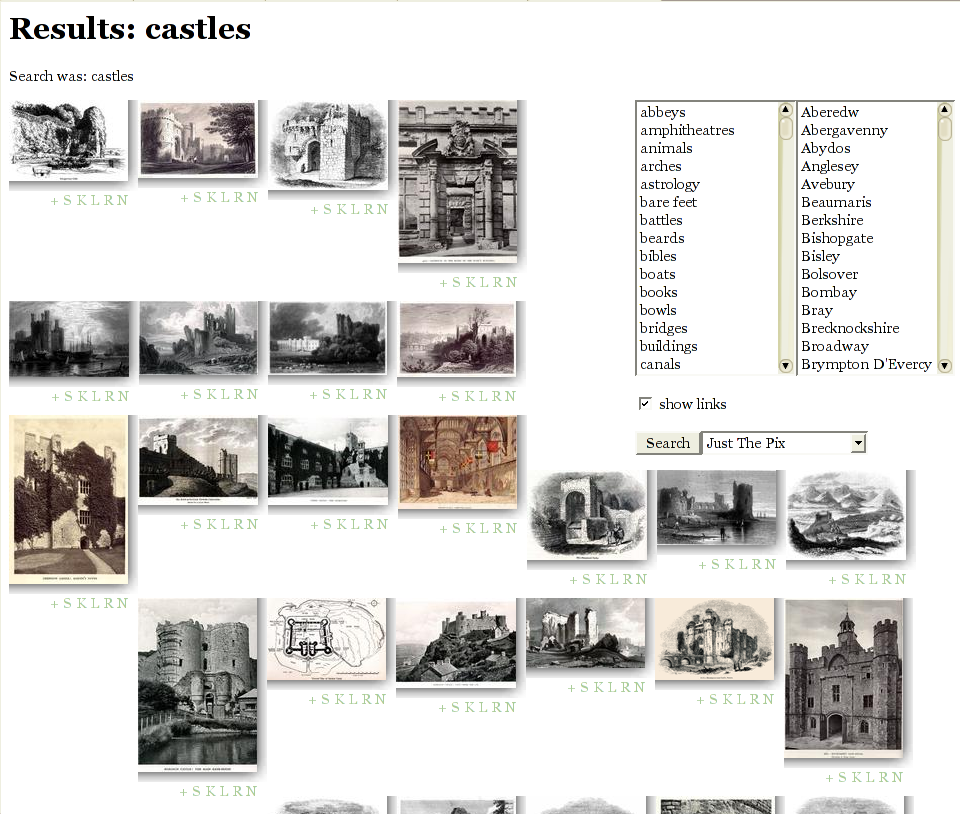
Task: Select "astrology" in the keyword list
Action: (x=670, y=184)
